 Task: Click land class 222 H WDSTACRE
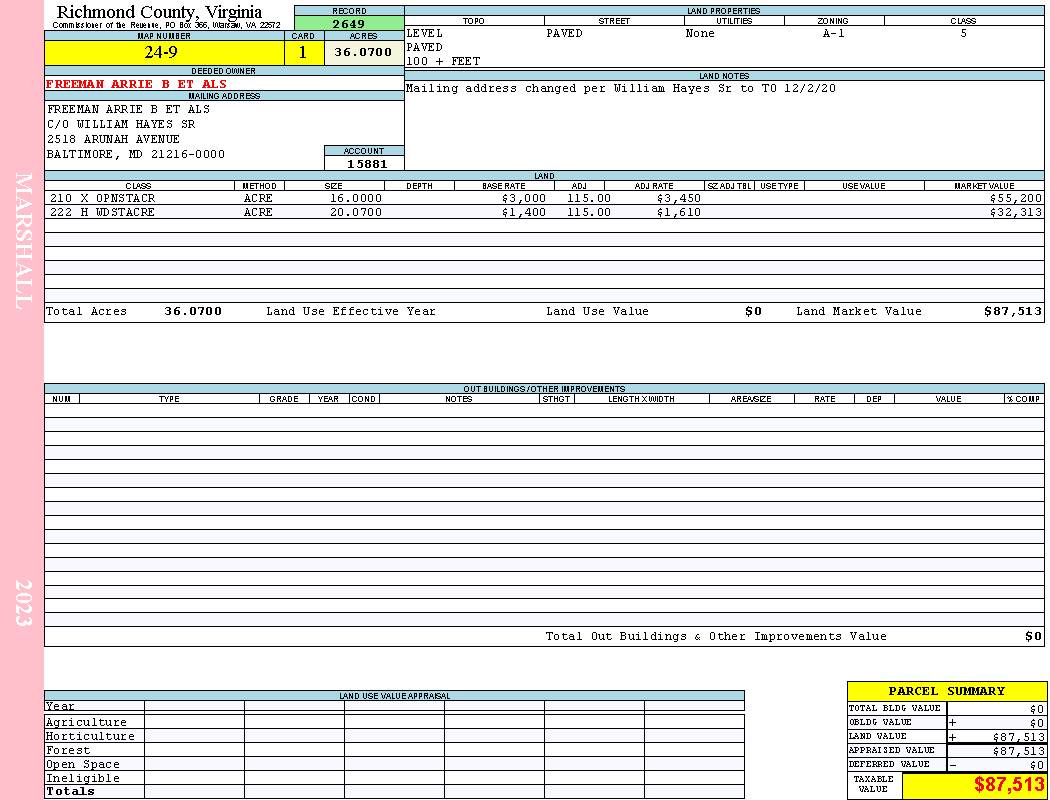102,212
